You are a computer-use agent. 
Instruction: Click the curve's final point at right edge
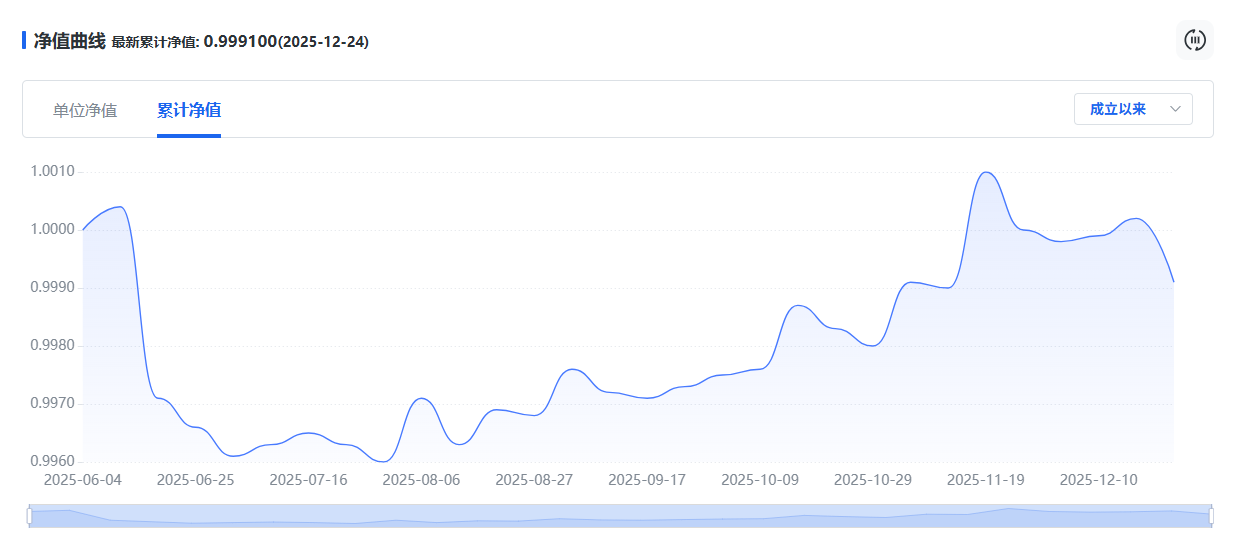tap(1173, 282)
